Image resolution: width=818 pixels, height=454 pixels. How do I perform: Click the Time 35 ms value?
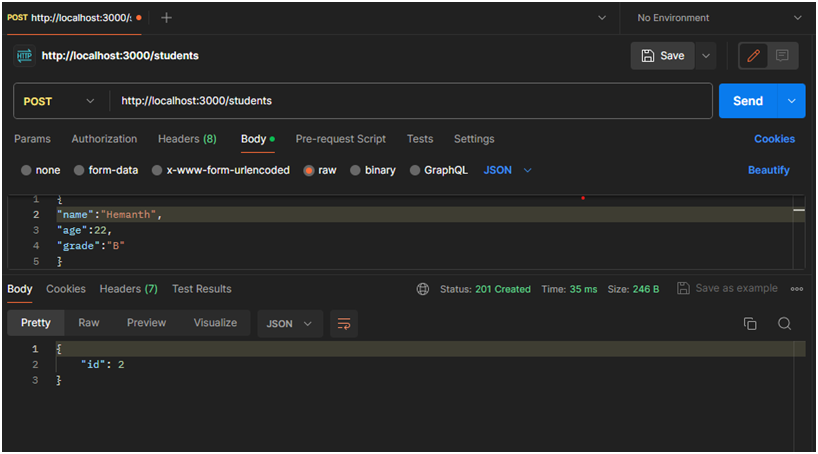click(583, 289)
